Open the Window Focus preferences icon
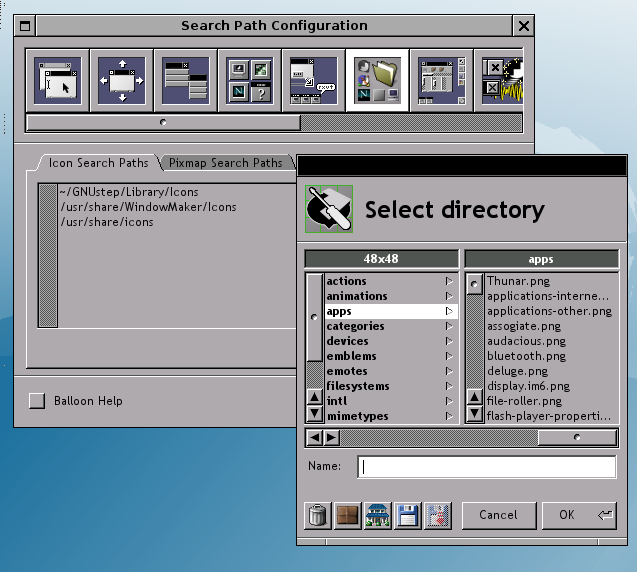The height and width of the screenshot is (572, 637). tap(57, 80)
